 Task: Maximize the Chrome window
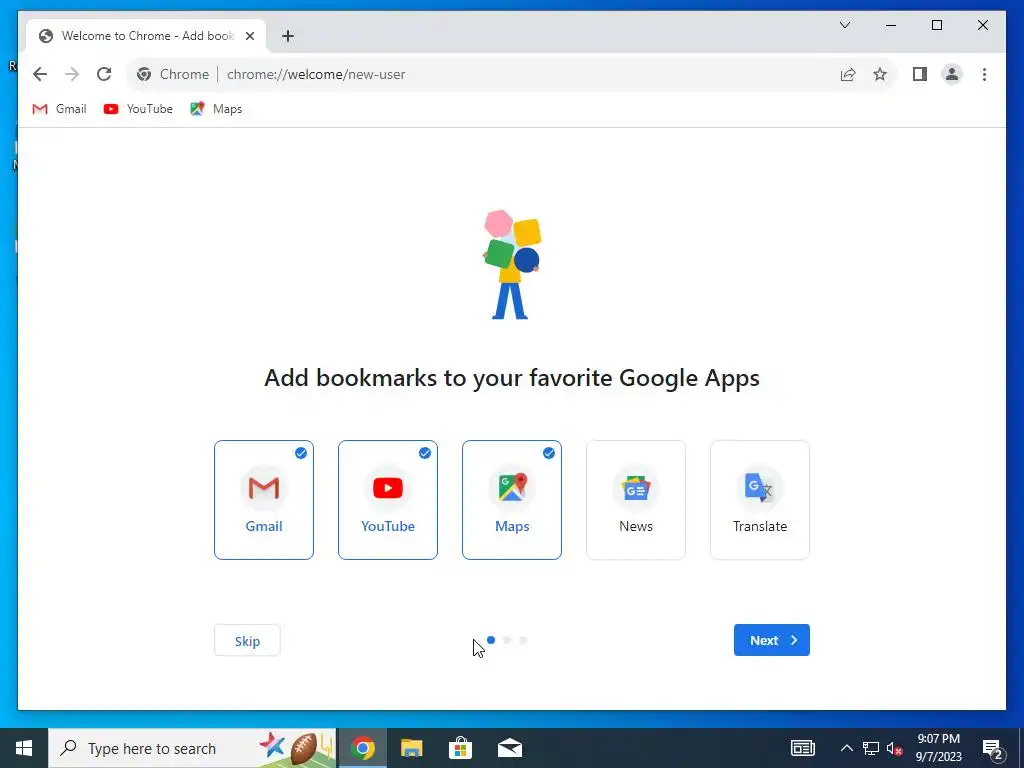[936, 25]
